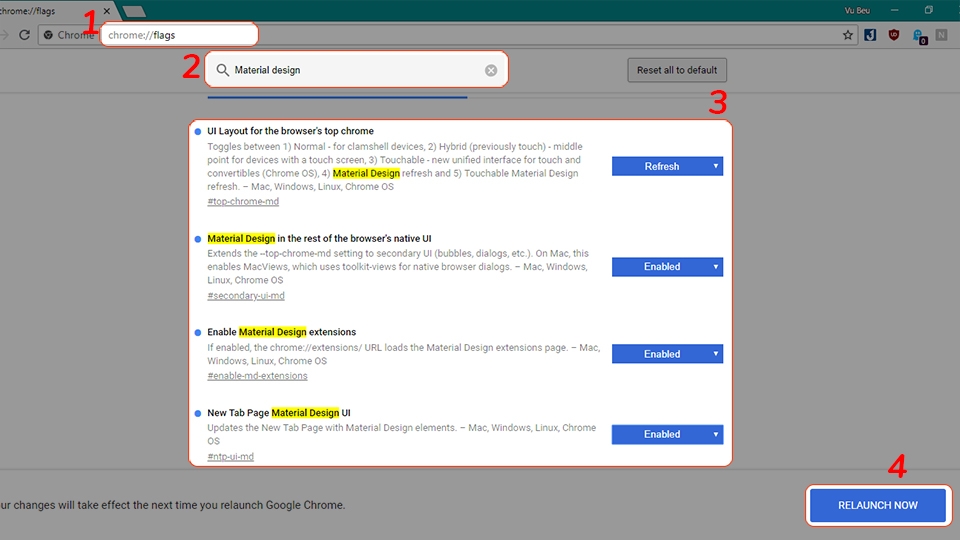Click RELAUNCH NOW button
This screenshot has width=960, height=540.
(878, 505)
